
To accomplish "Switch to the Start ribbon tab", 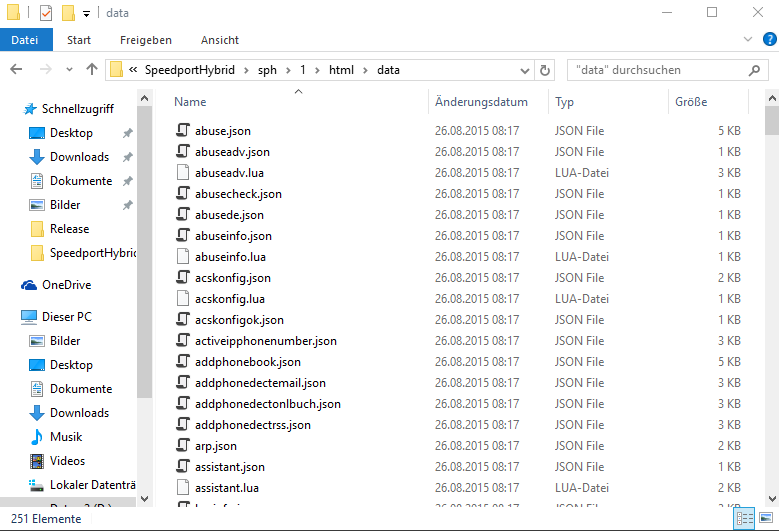I will tap(79, 40).
